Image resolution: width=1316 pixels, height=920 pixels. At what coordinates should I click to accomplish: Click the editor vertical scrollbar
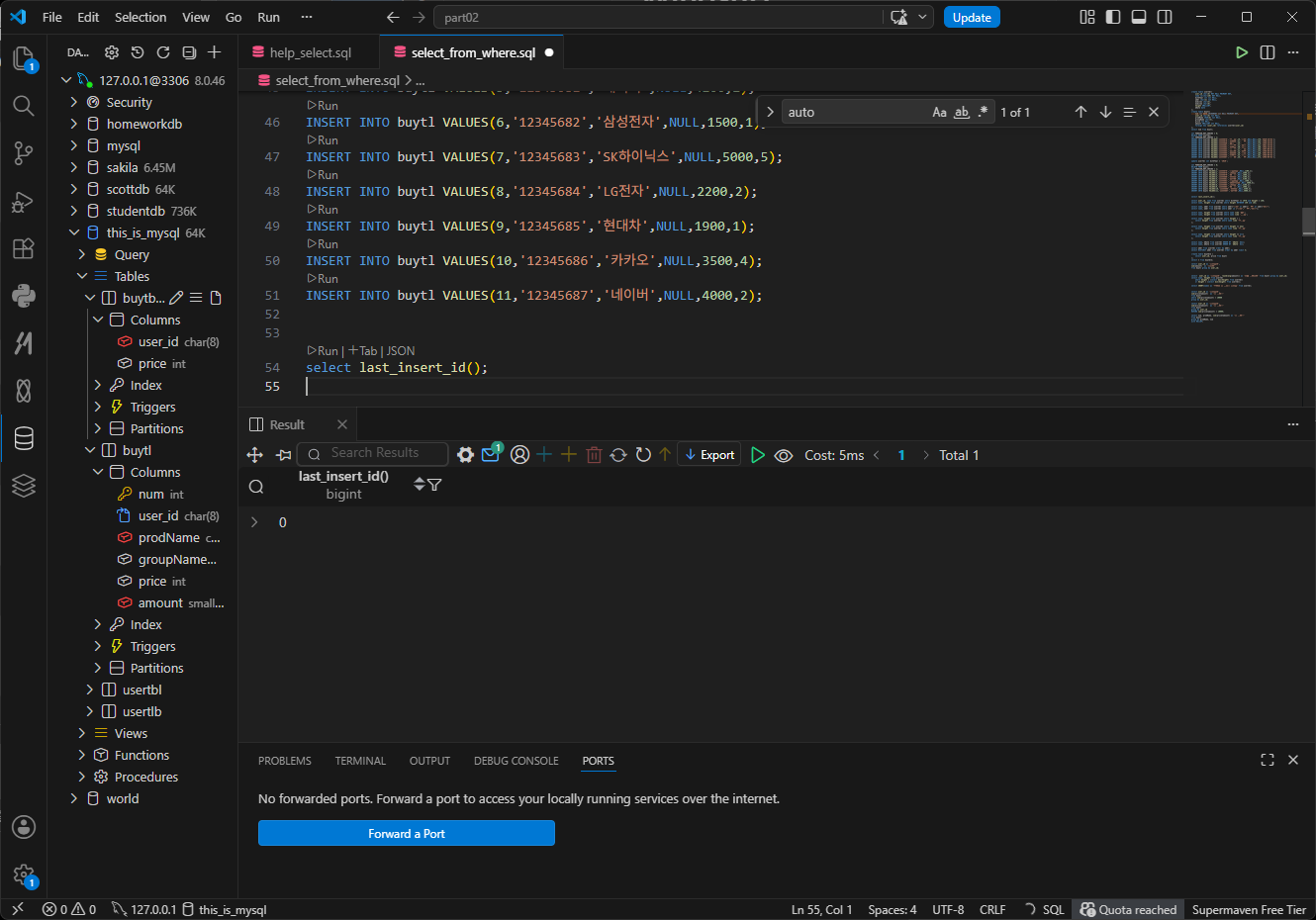(x=1309, y=222)
